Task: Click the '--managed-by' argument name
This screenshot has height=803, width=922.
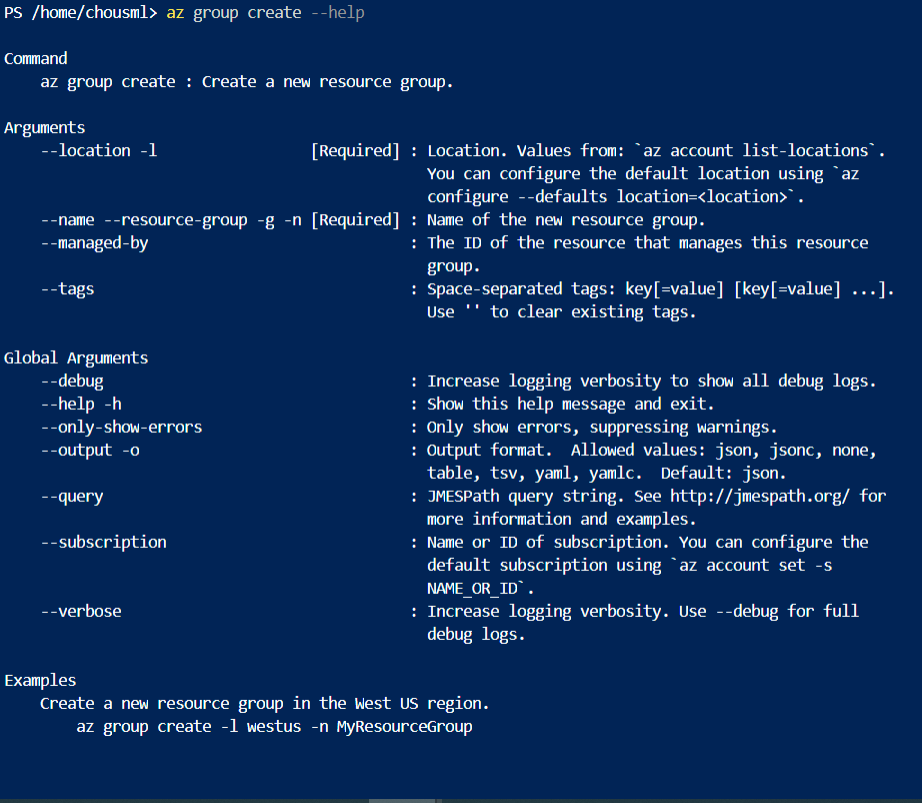Action: [x=94, y=243]
